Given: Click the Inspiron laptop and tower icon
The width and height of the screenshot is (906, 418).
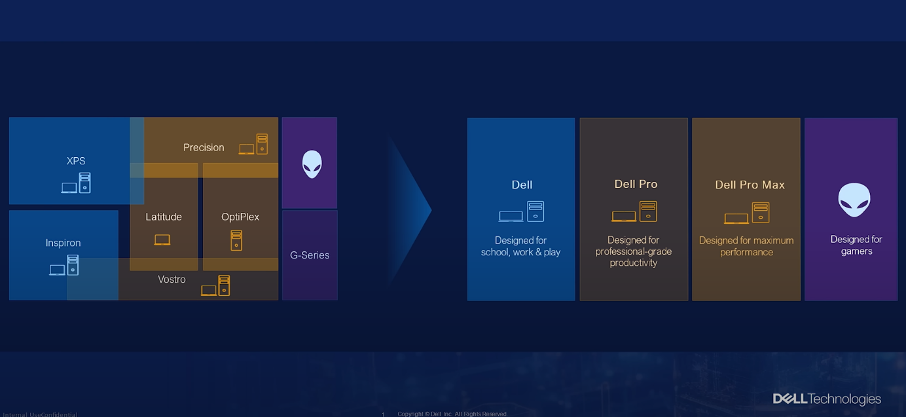Looking at the screenshot, I should click(64, 265).
